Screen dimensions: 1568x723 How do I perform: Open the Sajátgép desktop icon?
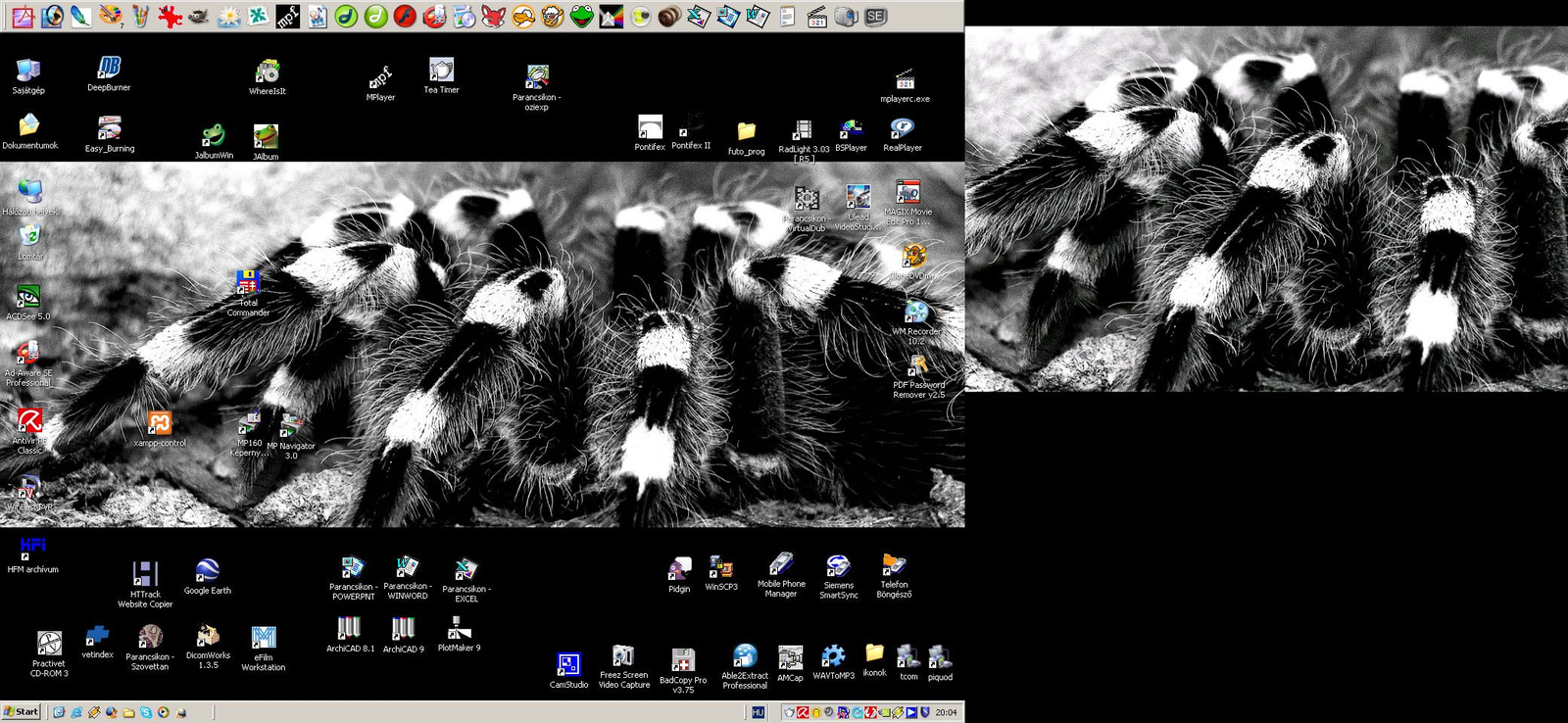(x=28, y=76)
